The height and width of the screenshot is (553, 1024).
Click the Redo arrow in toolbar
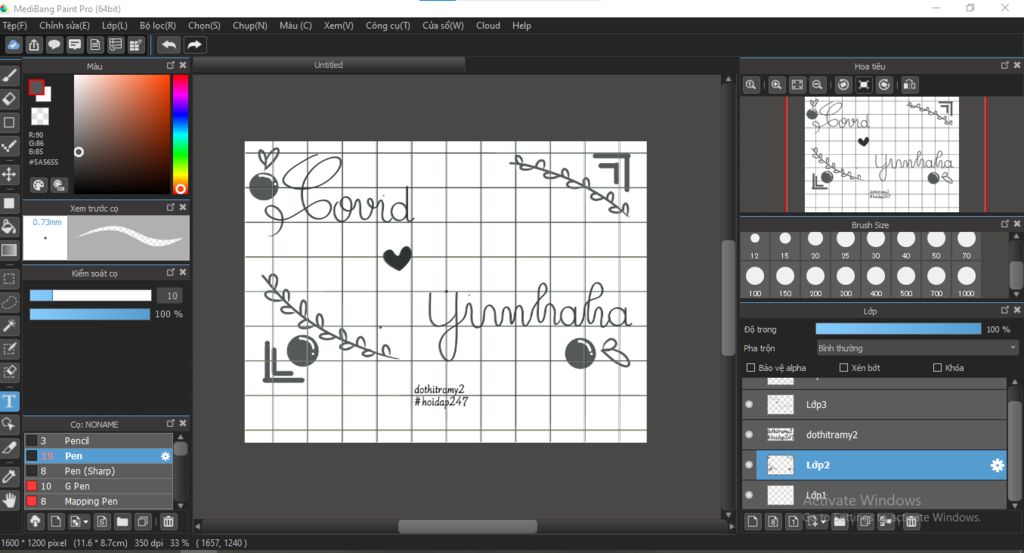[195, 45]
